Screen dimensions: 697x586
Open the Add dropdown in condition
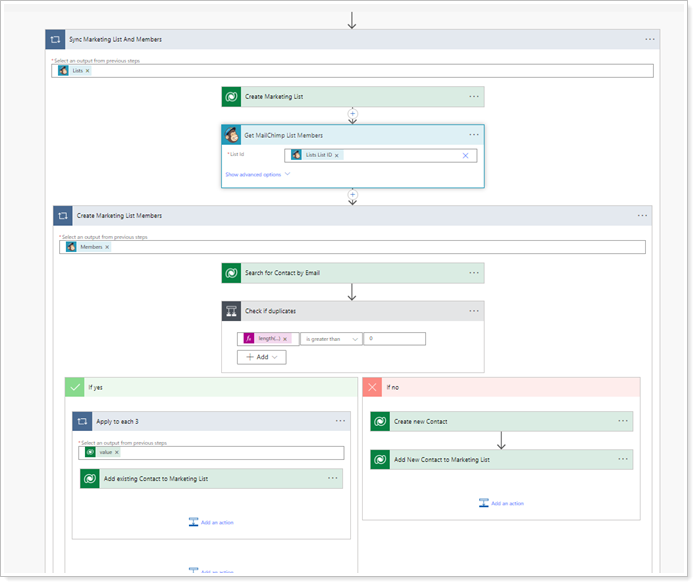click(261, 357)
